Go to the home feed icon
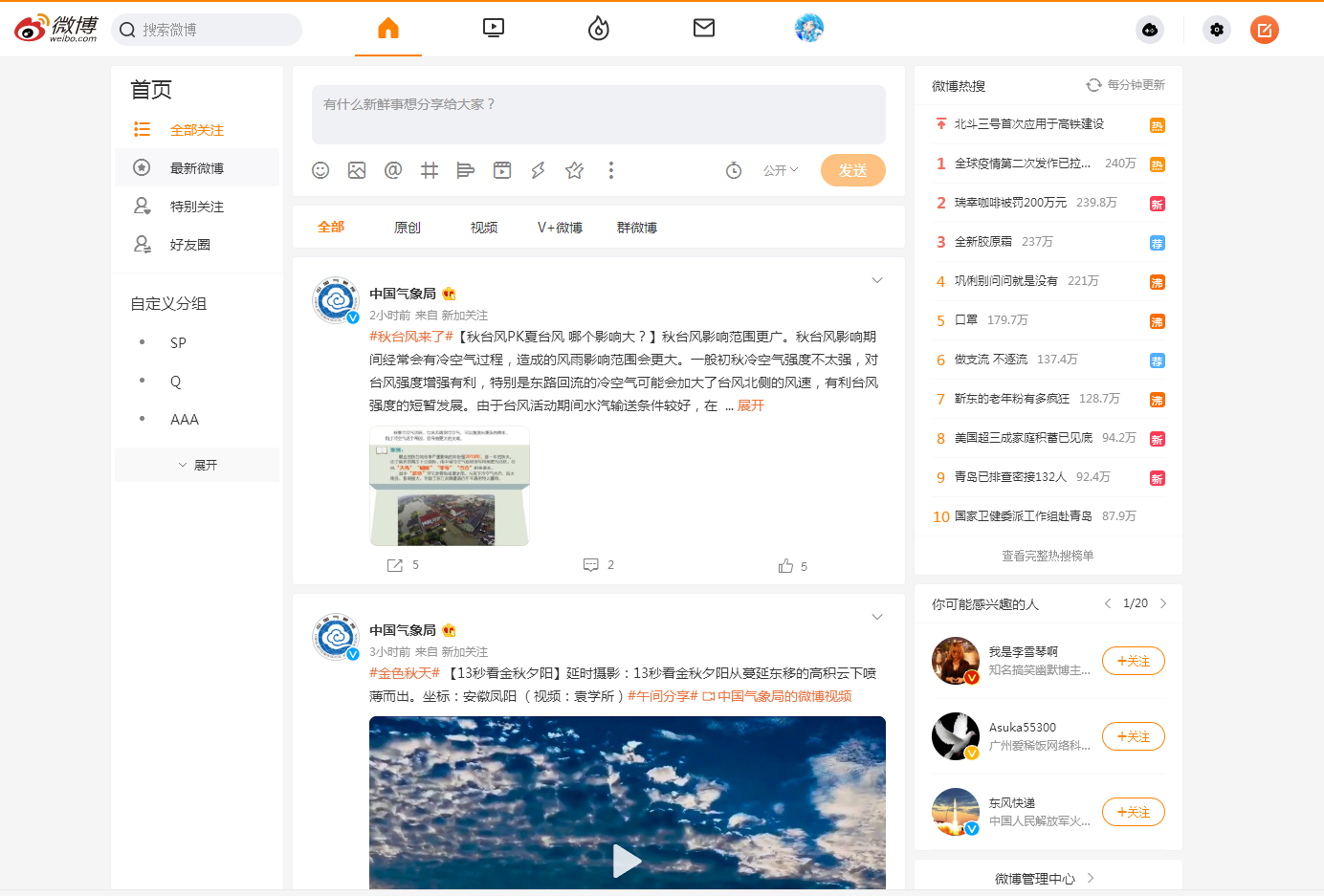The width and height of the screenshot is (1324, 896). [388, 29]
